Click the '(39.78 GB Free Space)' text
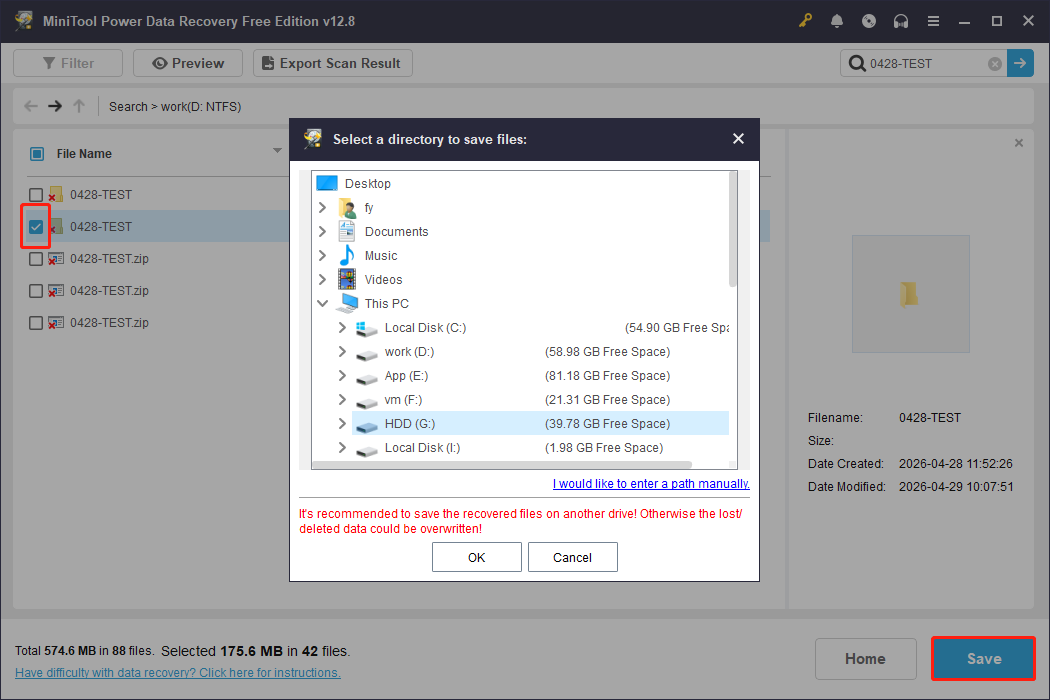 [x=607, y=424]
